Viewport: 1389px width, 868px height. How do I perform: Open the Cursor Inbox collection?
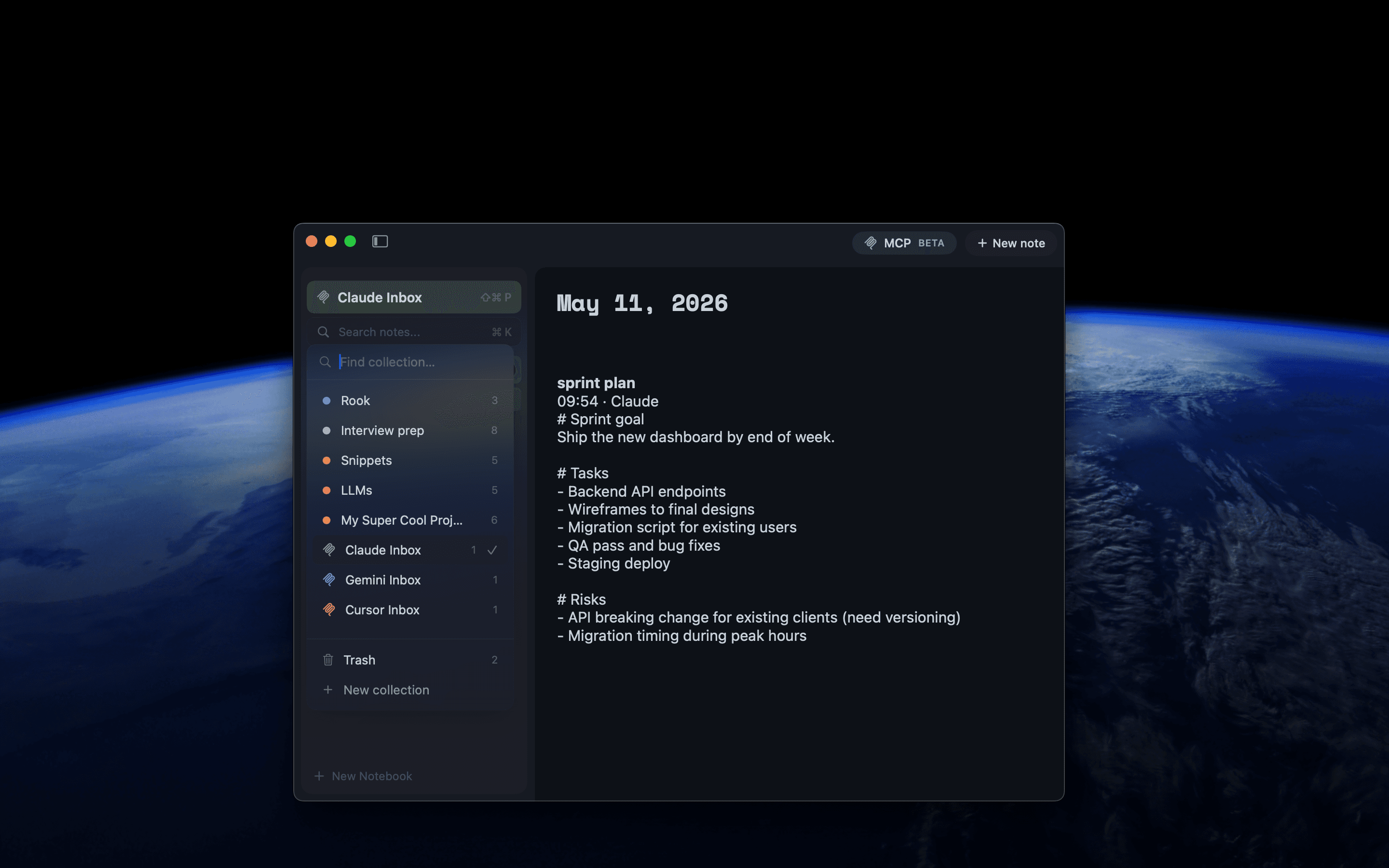click(x=411, y=609)
